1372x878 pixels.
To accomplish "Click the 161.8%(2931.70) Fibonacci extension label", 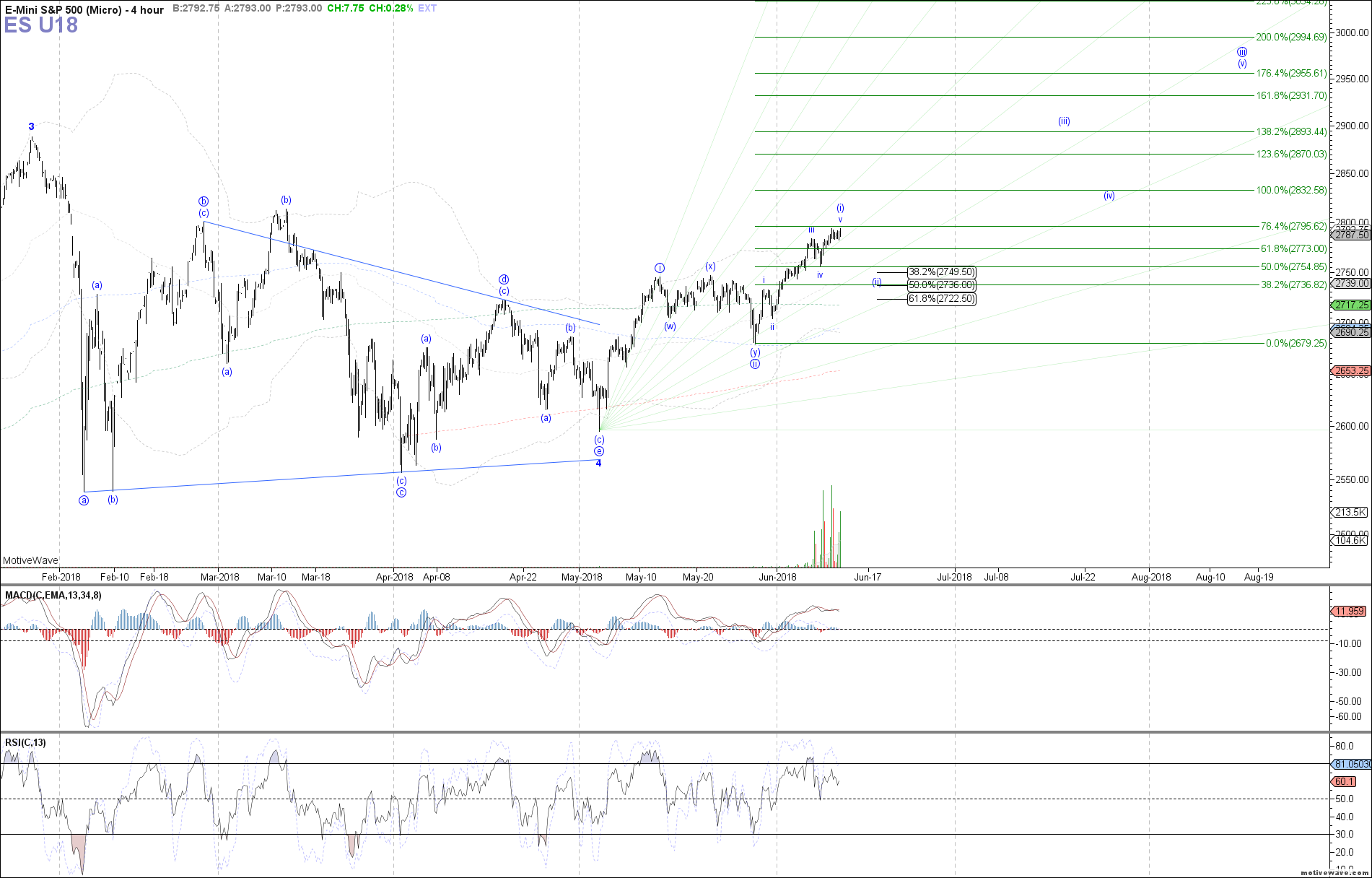I will tap(1290, 95).
